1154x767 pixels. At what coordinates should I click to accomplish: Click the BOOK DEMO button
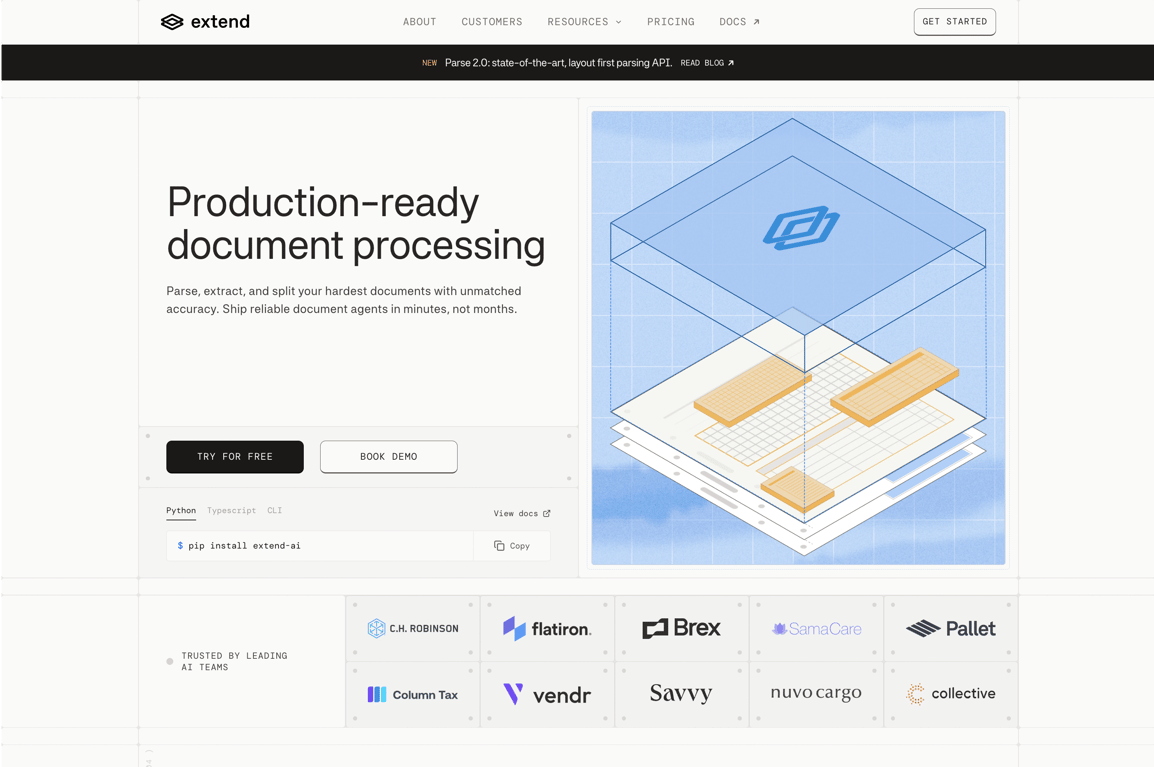(389, 457)
